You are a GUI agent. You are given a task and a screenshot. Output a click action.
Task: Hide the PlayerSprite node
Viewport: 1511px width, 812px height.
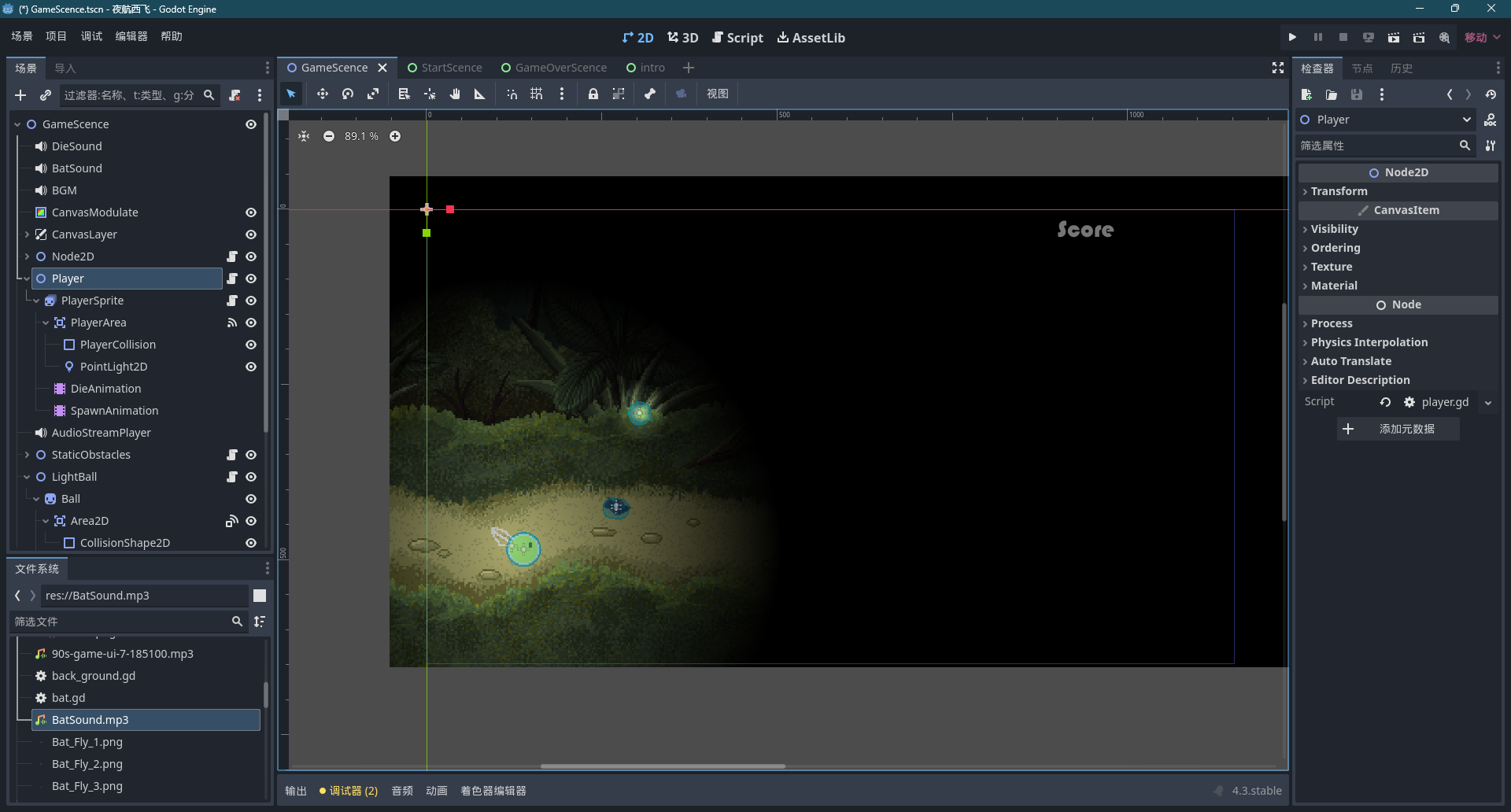pyautogui.click(x=251, y=301)
